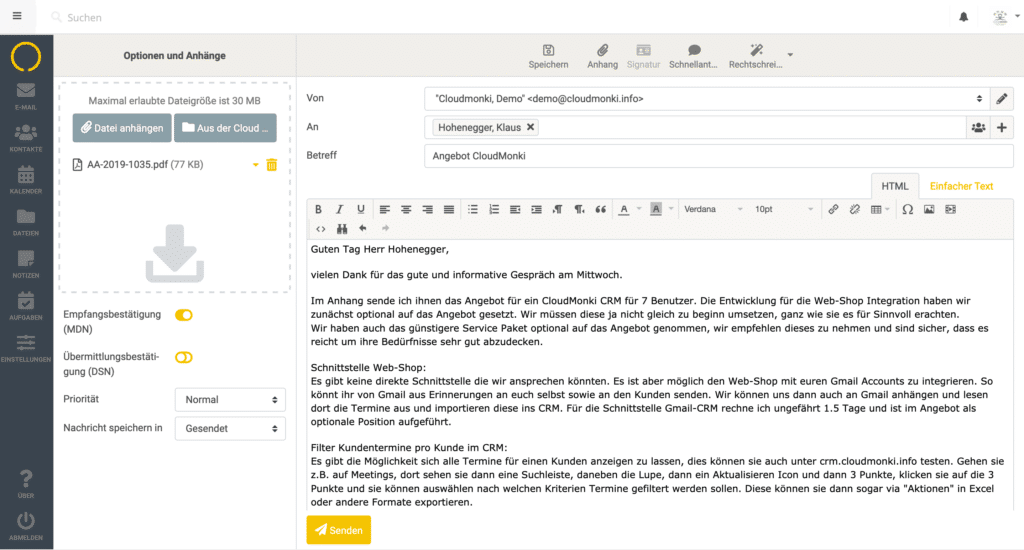Open E-Mail in sidebar
The width and height of the screenshot is (1024, 550).
pyautogui.click(x=26, y=96)
